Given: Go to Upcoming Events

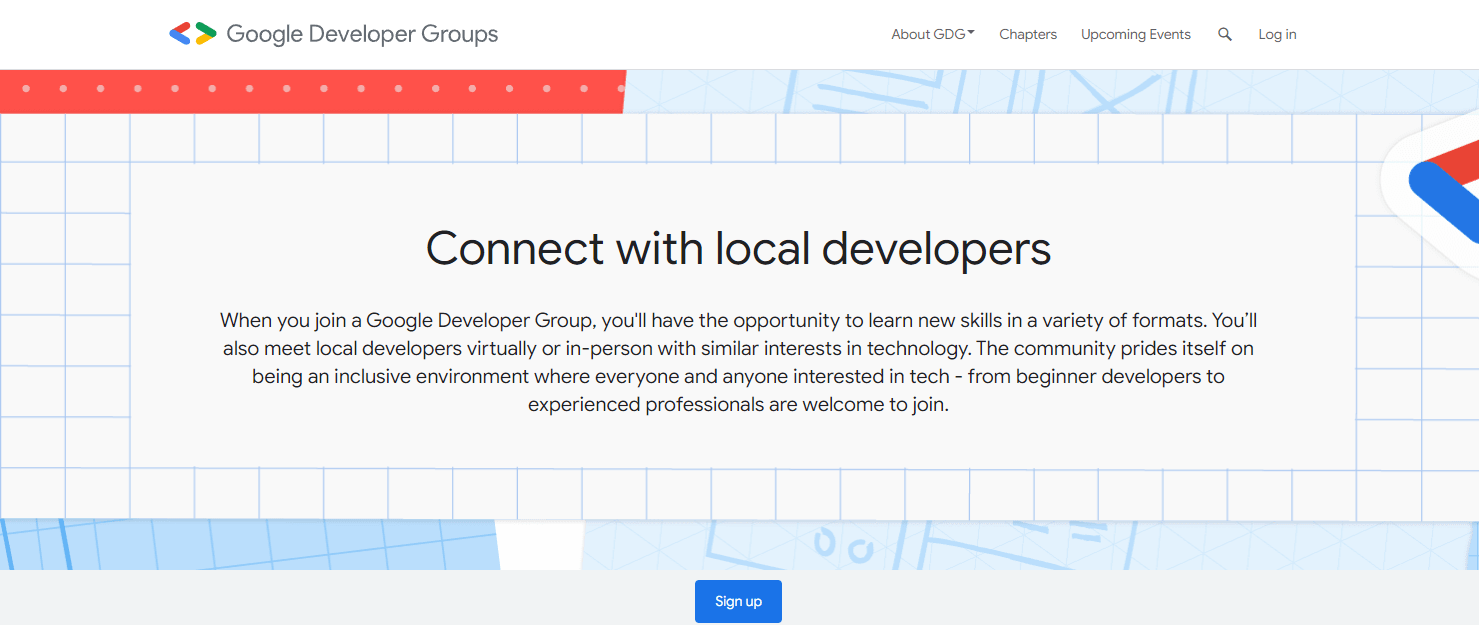Looking at the screenshot, I should [1136, 34].
